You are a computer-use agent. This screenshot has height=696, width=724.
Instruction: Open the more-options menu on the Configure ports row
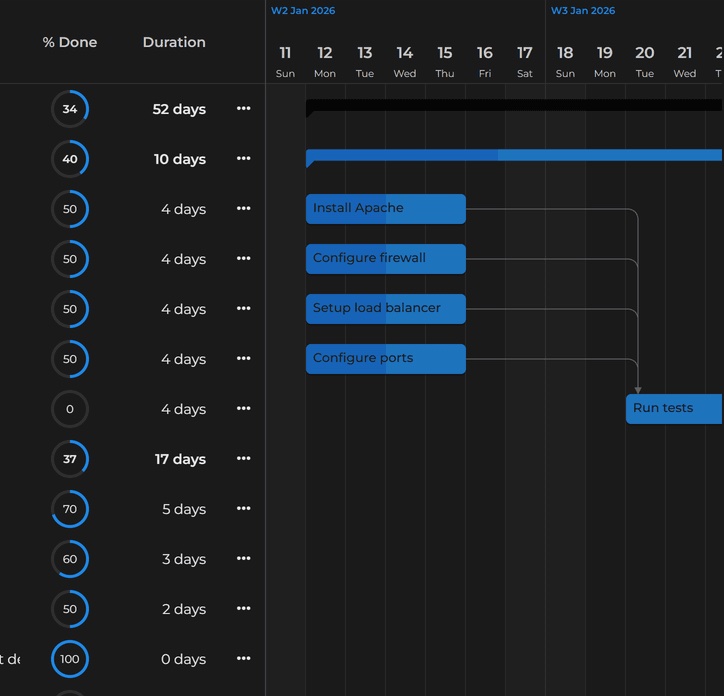243,358
